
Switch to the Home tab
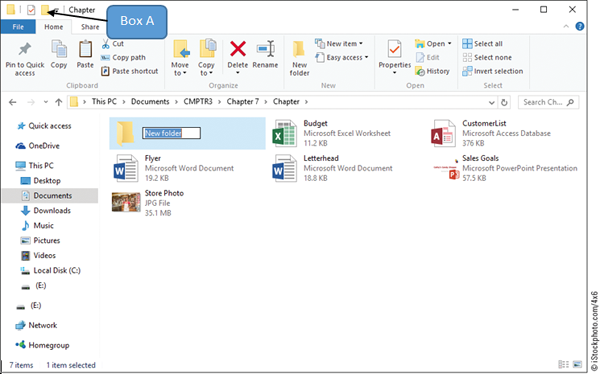point(54,27)
